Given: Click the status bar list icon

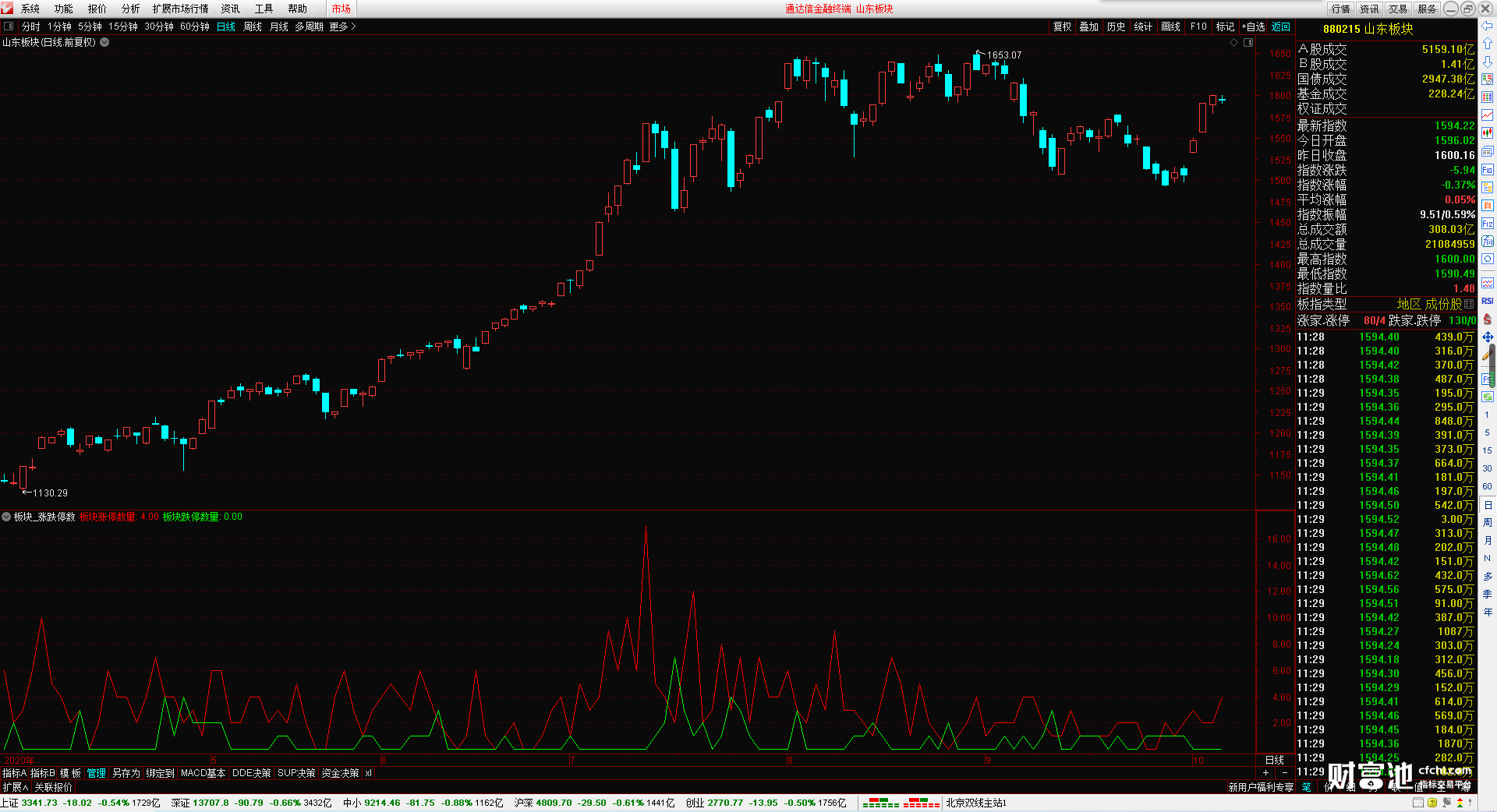Looking at the screenshot, I should (x=1418, y=803).
